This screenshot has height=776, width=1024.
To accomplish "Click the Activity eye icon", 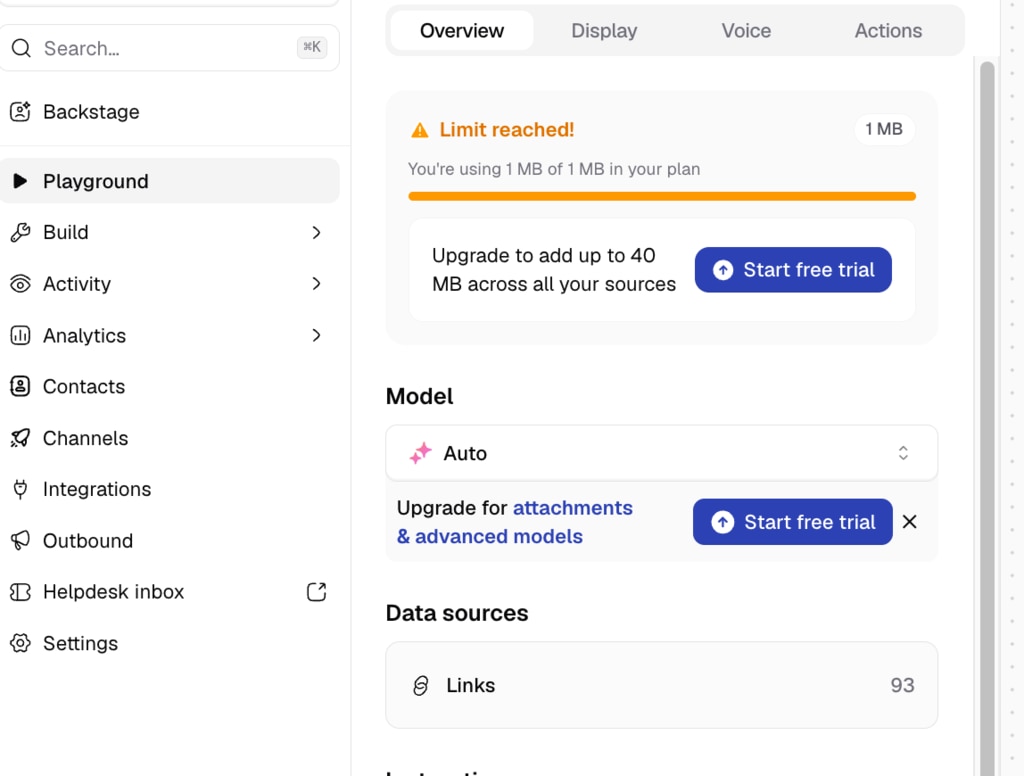I will [20, 284].
